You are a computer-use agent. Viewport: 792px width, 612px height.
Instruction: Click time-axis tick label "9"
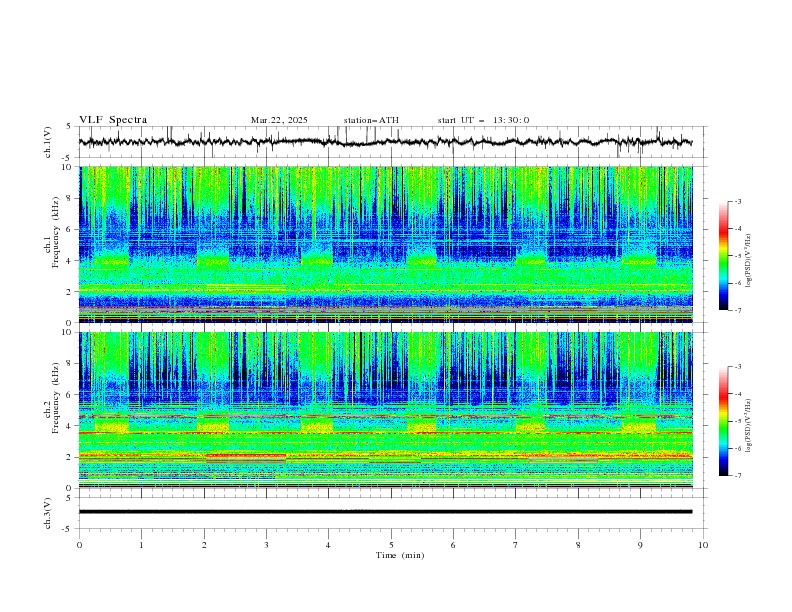641,545
